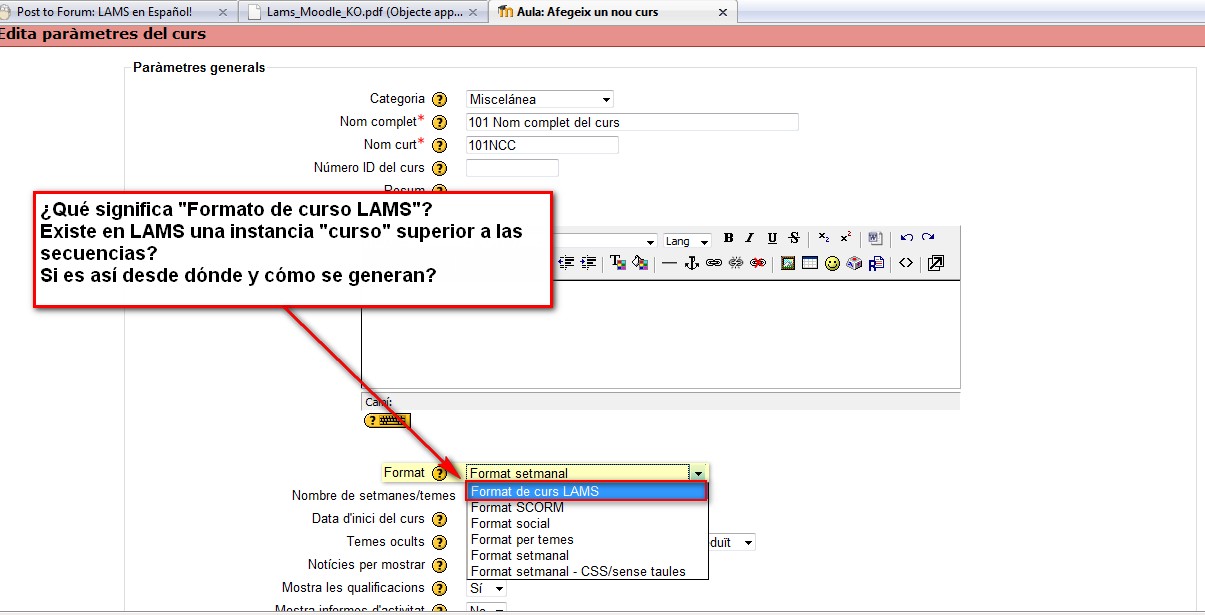Image resolution: width=1205 pixels, height=615 pixels.
Task: Toggle bold formatting in the editor
Action: click(729, 238)
